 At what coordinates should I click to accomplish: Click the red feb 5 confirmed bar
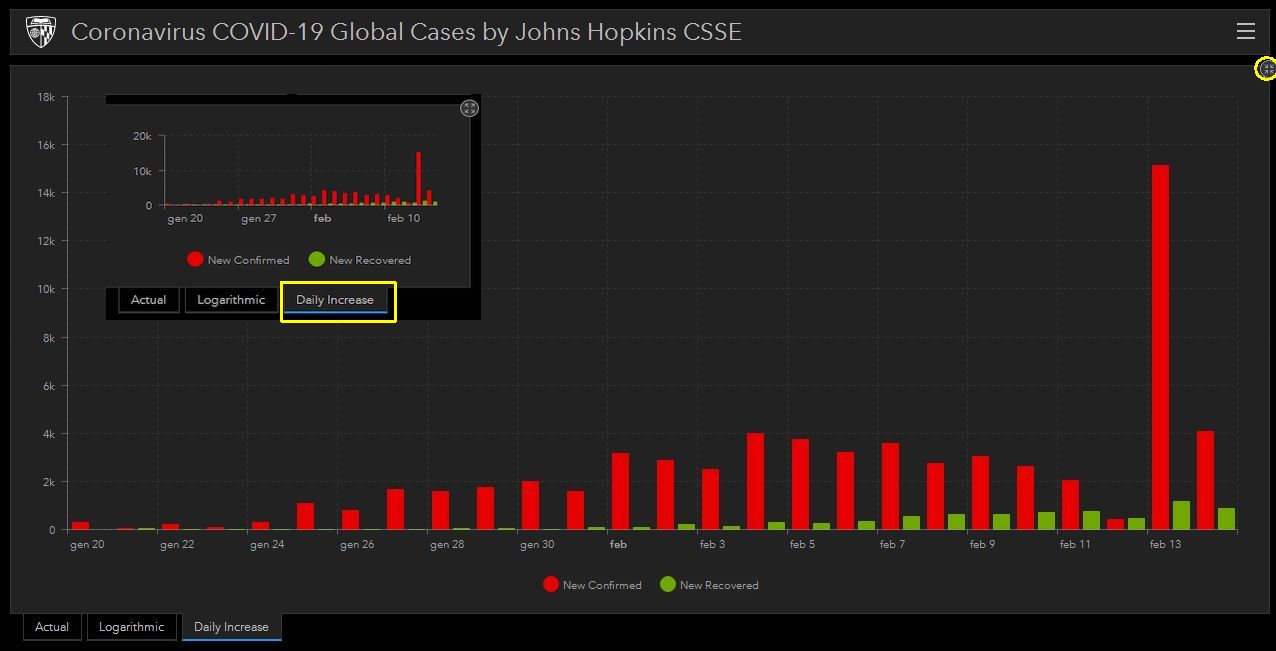click(x=800, y=484)
